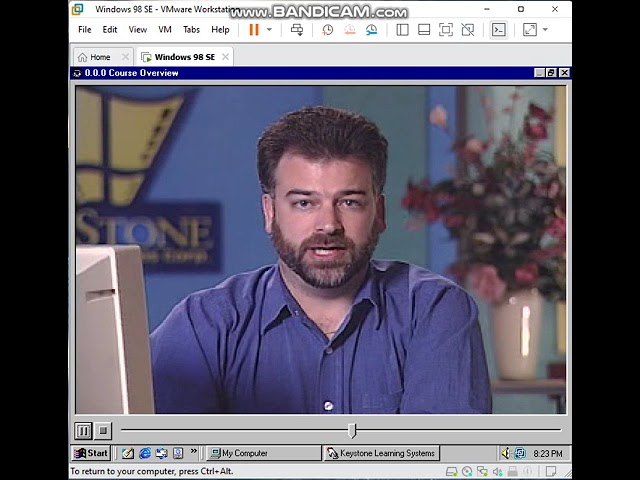Close the Windows 98 SE tab
640x480 pixels.
tap(225, 57)
